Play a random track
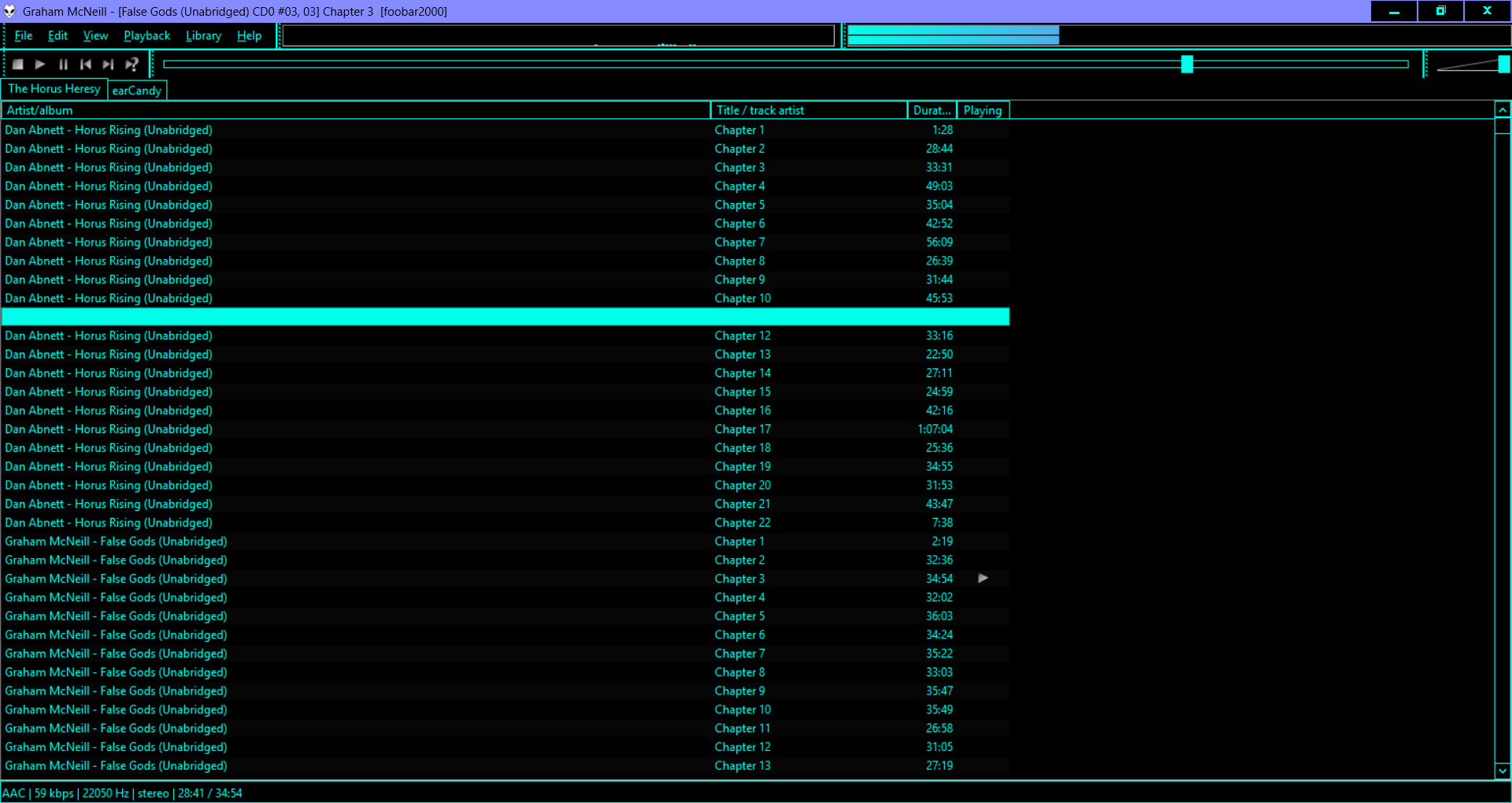1512x803 pixels. click(132, 65)
